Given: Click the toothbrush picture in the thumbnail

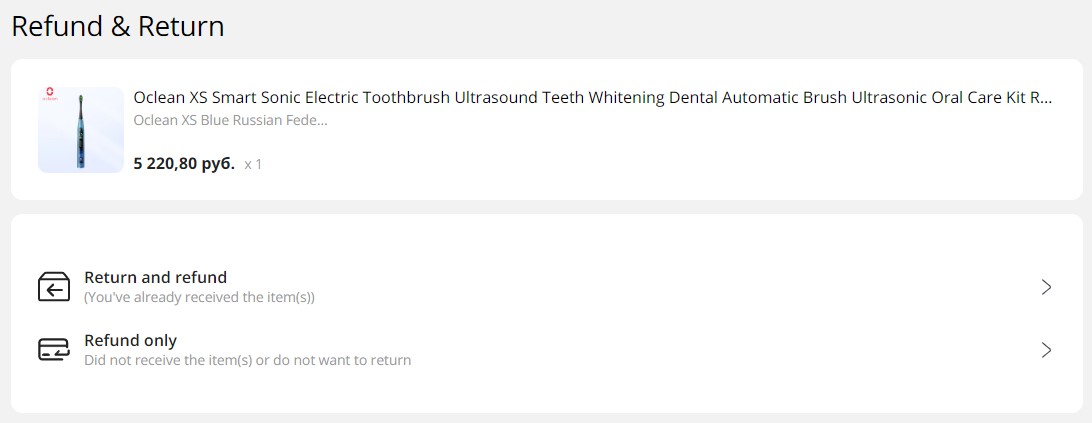Looking at the screenshot, I should point(81,131).
